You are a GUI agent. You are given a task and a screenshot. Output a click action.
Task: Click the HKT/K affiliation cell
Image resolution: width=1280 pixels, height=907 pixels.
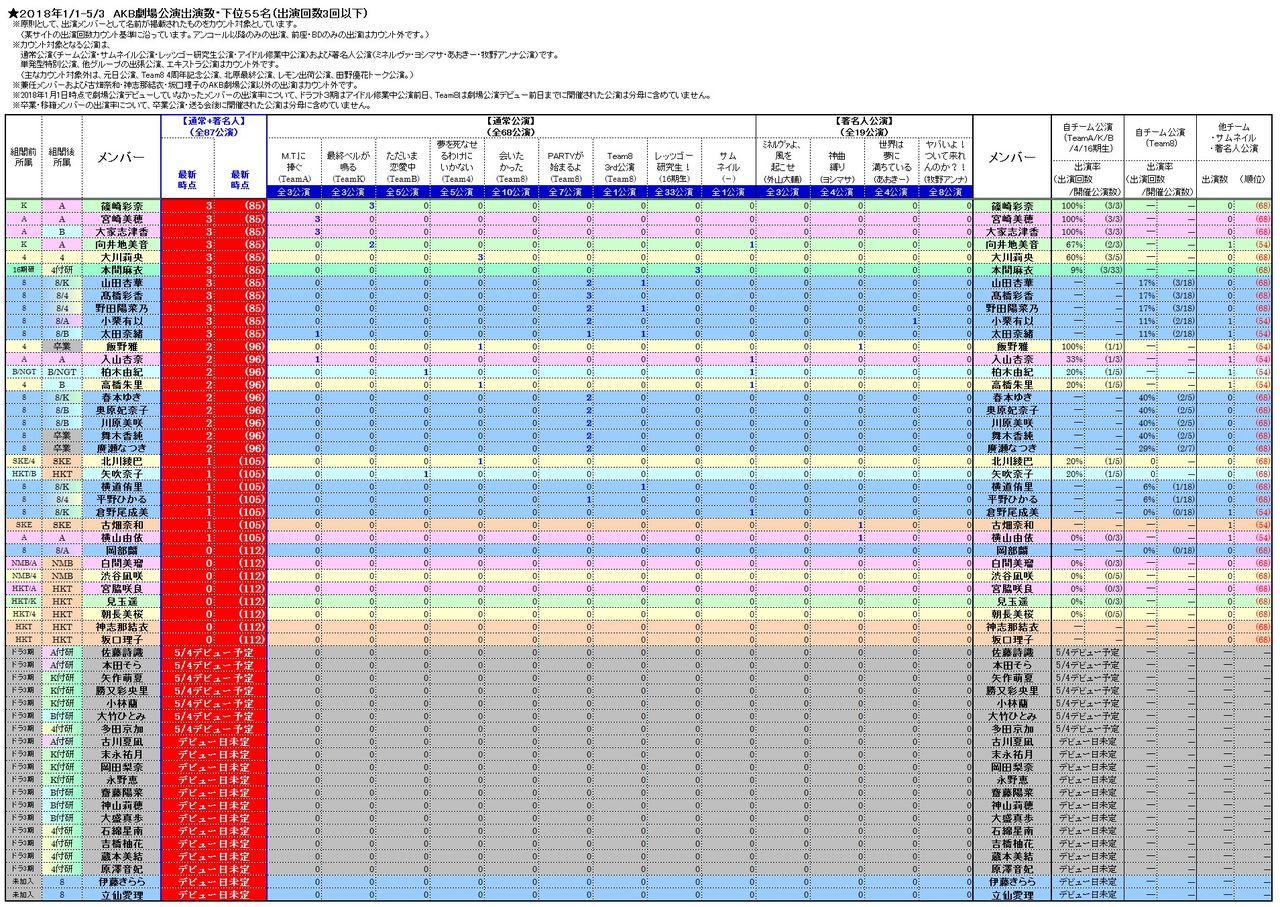coord(22,602)
